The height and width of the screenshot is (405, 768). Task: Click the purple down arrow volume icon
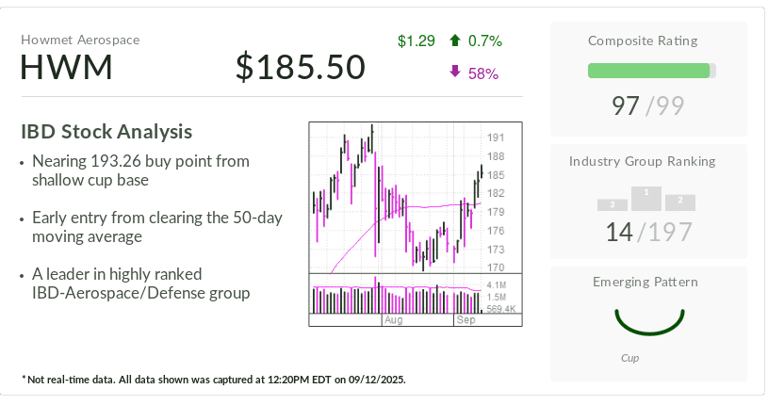click(455, 72)
